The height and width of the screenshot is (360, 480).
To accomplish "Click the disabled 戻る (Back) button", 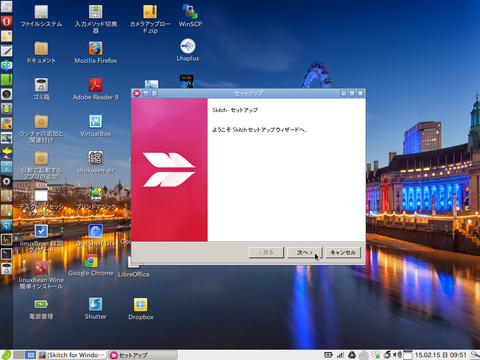I will 266,252.
